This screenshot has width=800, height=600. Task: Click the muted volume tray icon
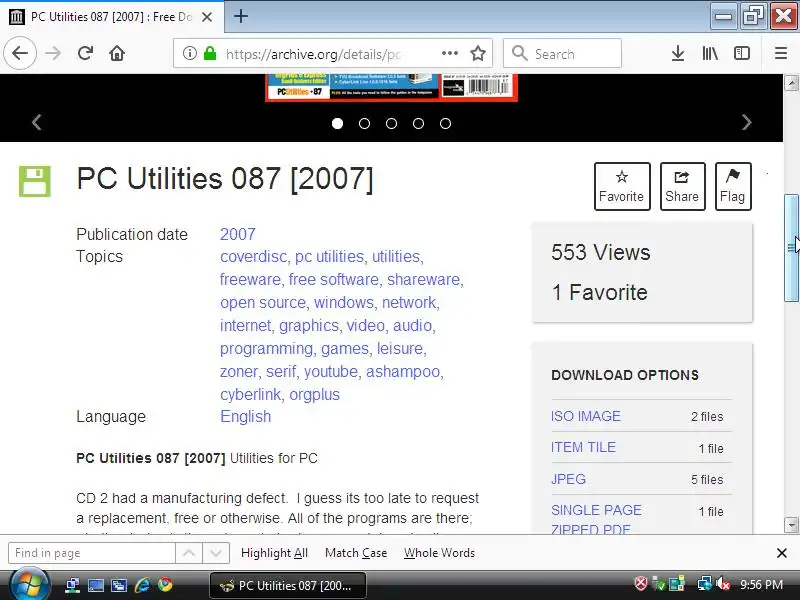pyautogui.click(x=723, y=584)
